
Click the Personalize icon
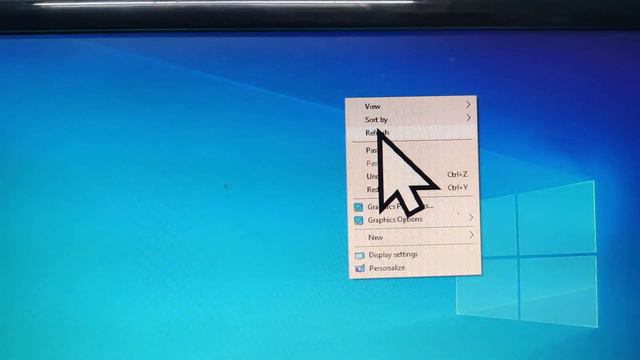pos(360,268)
